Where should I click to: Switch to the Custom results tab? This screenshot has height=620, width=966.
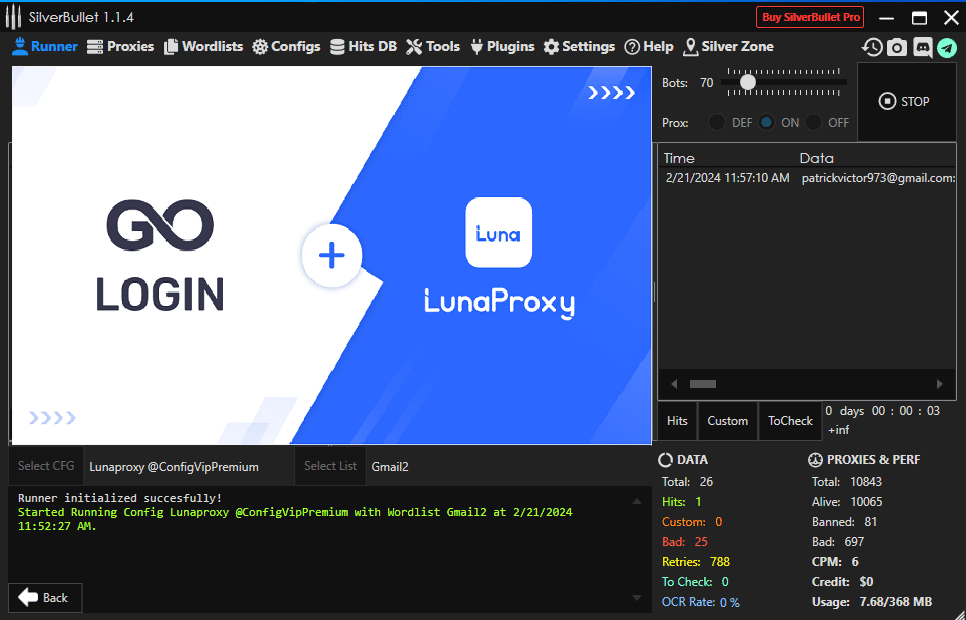pyautogui.click(x=727, y=421)
